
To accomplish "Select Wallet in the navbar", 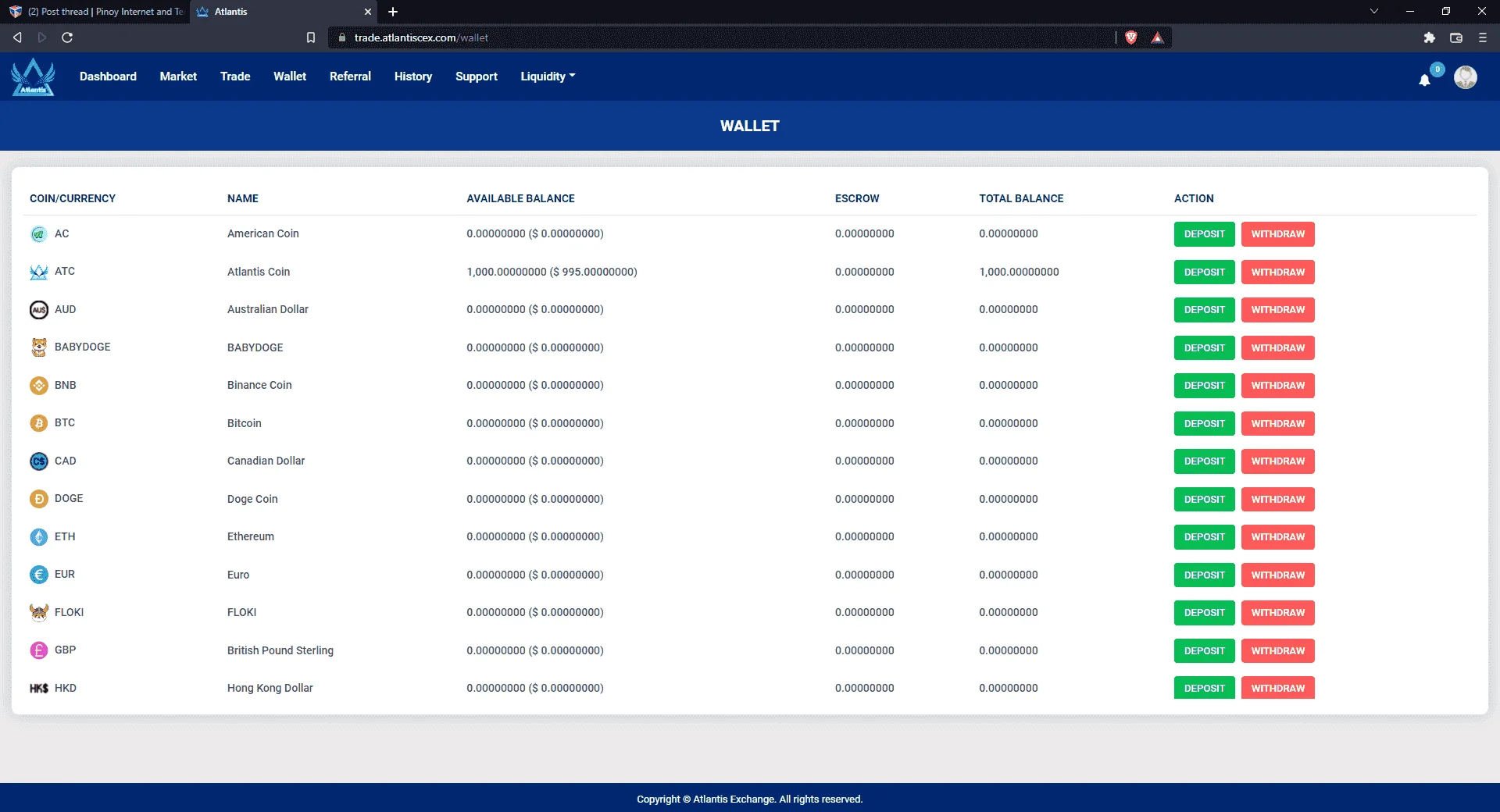I will click(290, 77).
